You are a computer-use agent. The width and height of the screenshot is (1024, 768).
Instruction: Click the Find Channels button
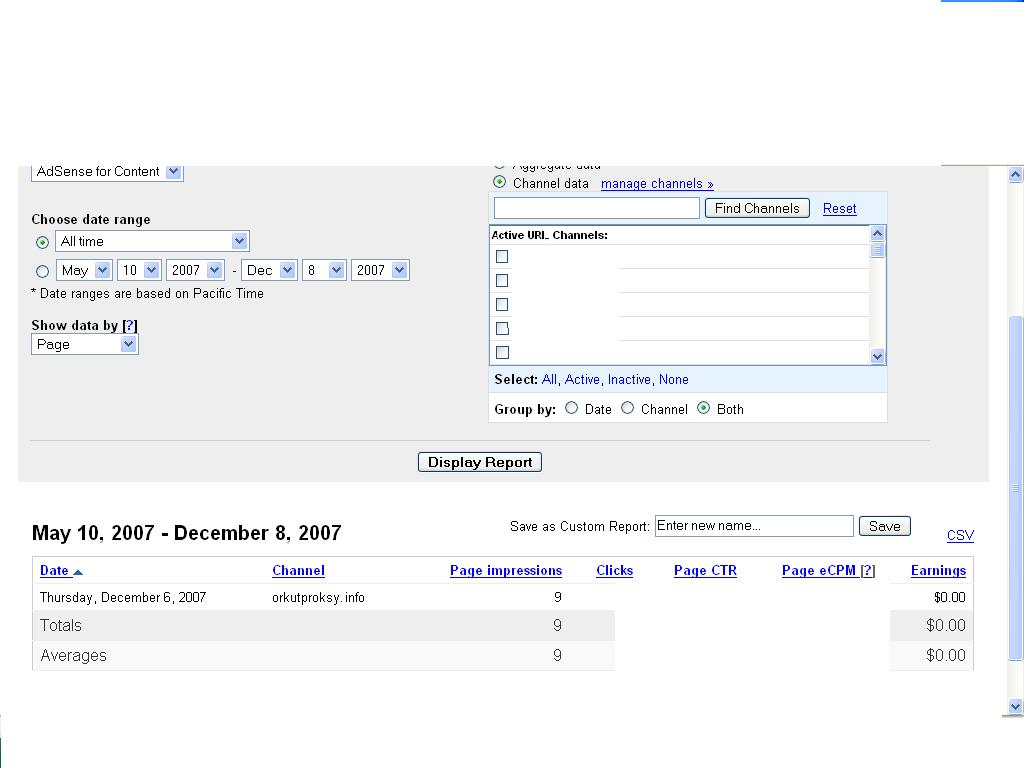coord(757,208)
